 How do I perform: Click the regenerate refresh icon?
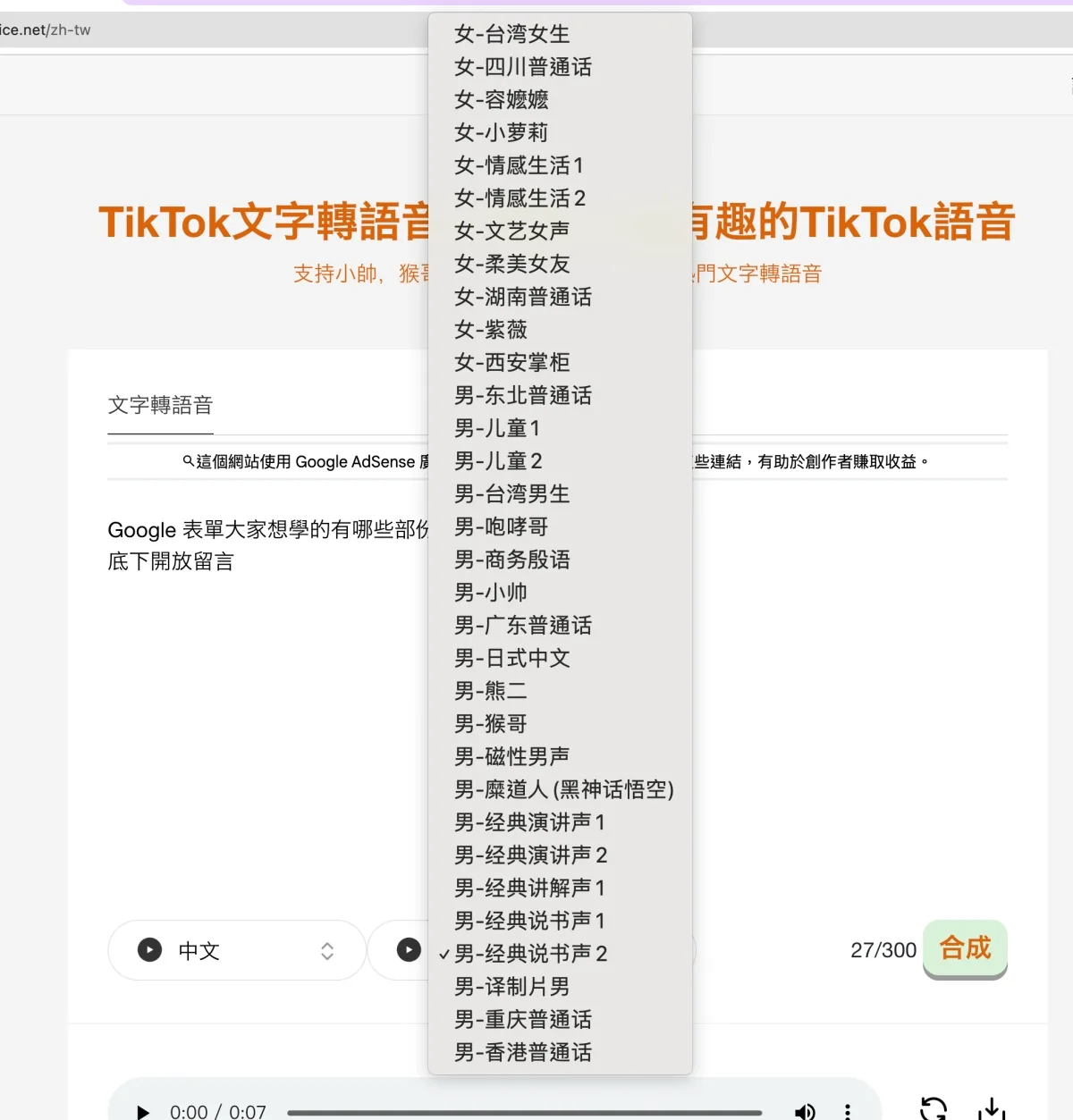coord(933,1109)
